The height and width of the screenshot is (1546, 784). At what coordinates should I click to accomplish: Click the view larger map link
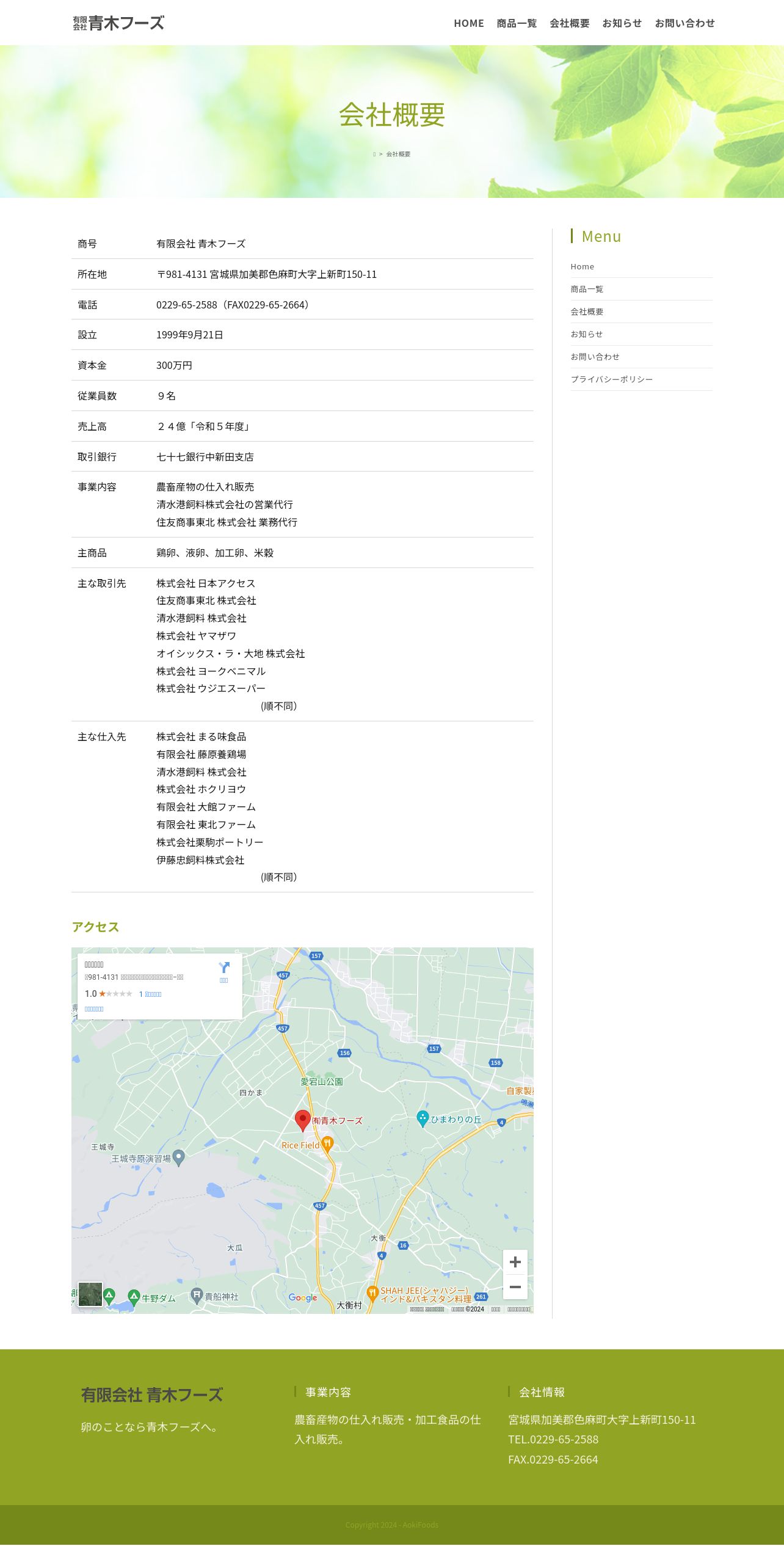(x=94, y=1009)
